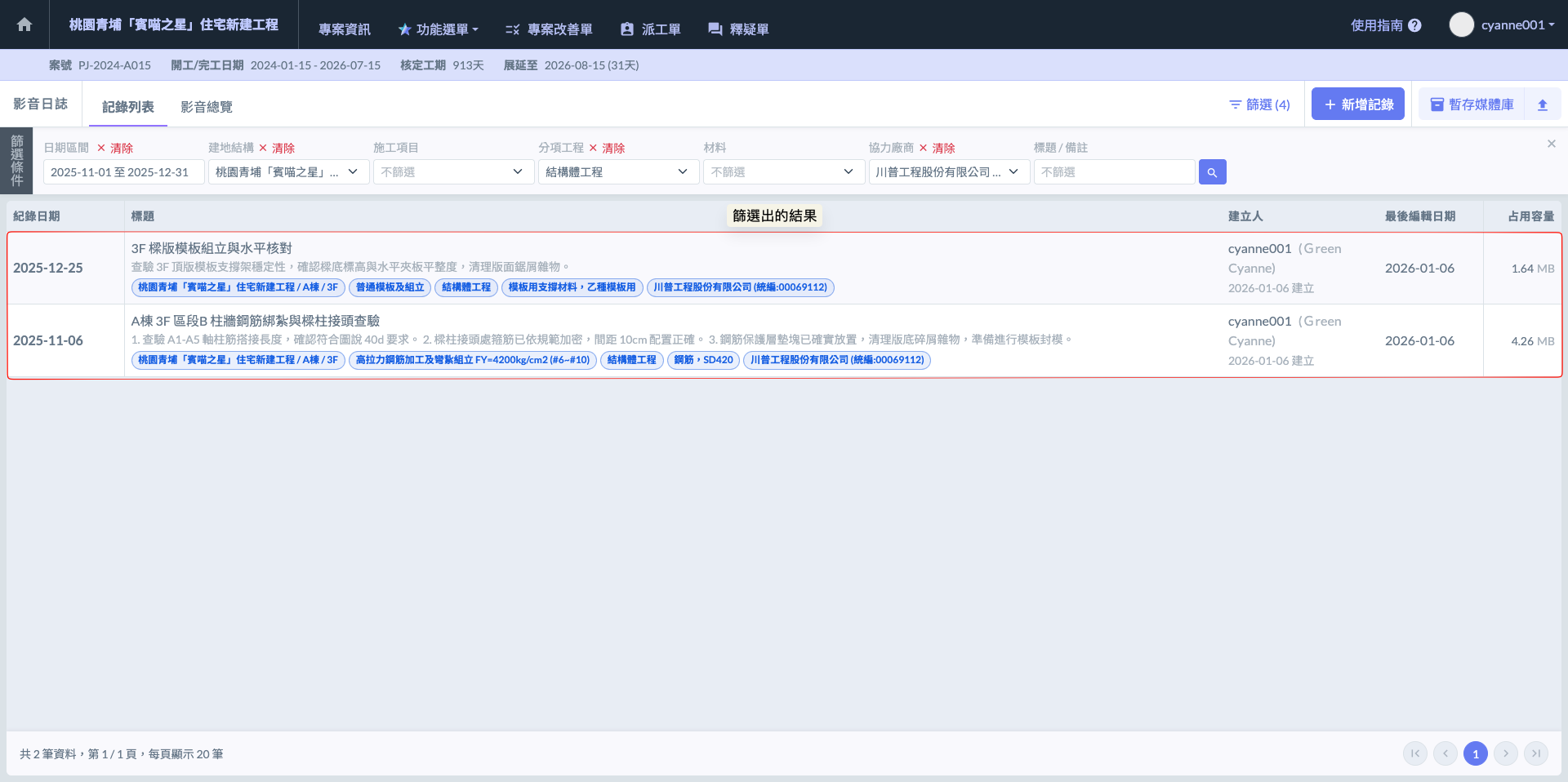
Task: Switch to the 影音總覽 tab
Action: coord(207,107)
